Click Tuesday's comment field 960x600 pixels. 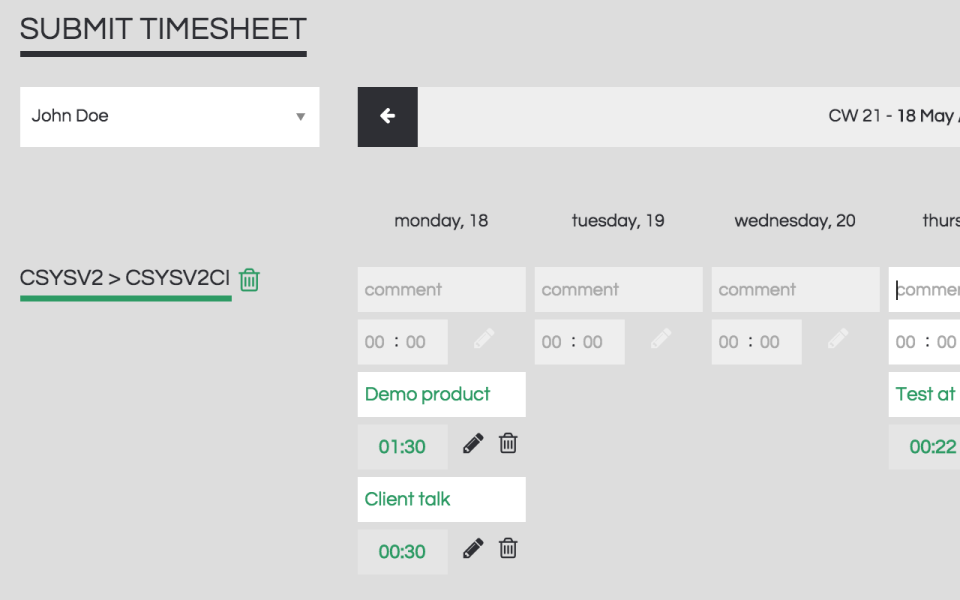point(618,289)
